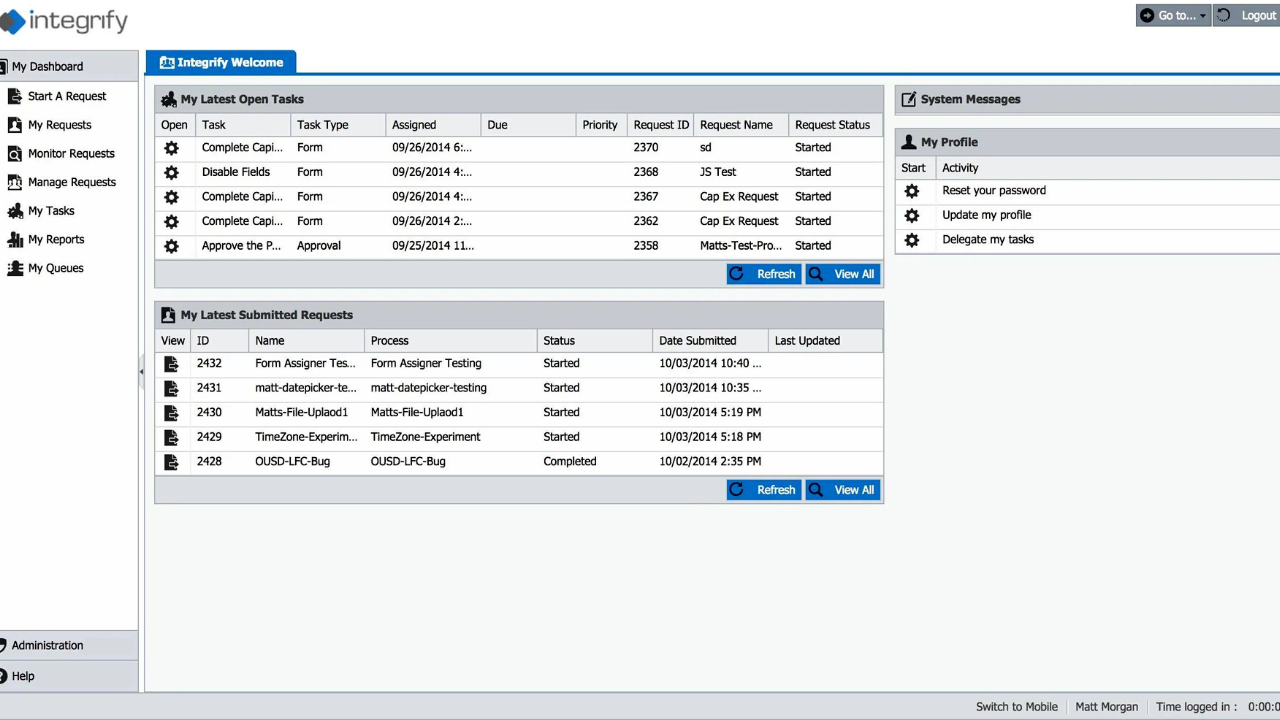Refresh My Latest Submitted Requests
This screenshot has height=720, width=1280.
click(764, 490)
